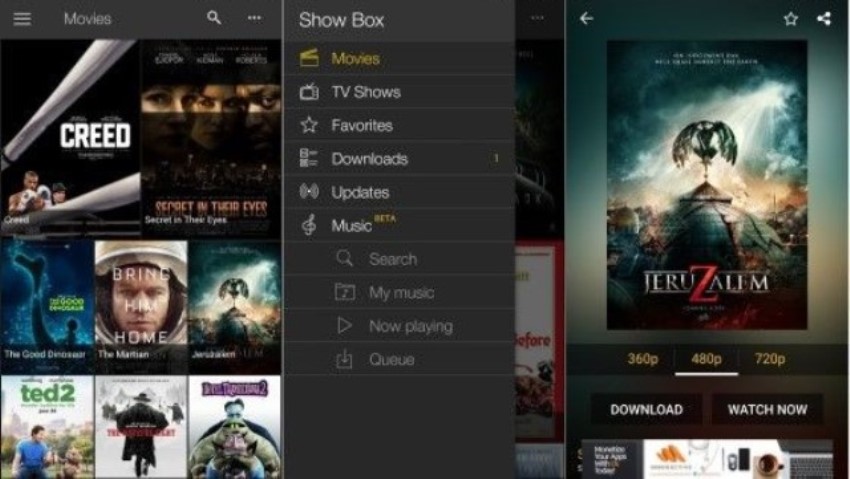Open My music entry

[399, 293]
